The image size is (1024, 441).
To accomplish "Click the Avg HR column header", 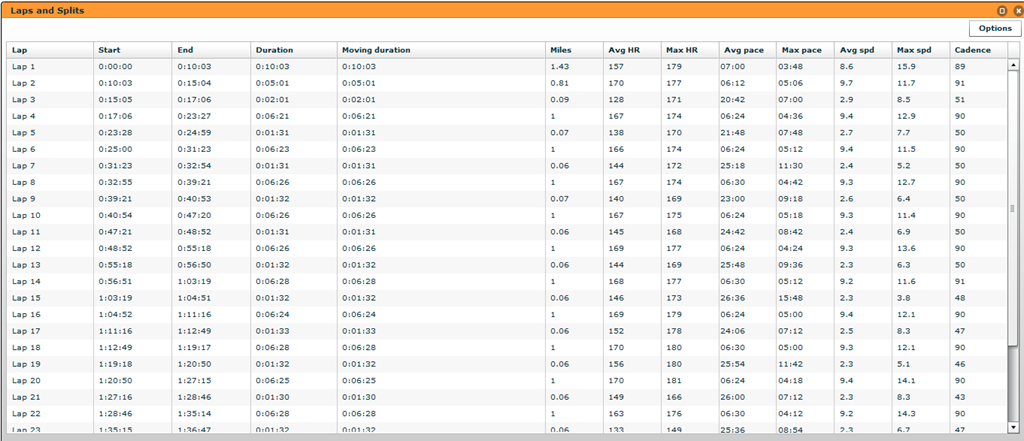I will pos(632,50).
